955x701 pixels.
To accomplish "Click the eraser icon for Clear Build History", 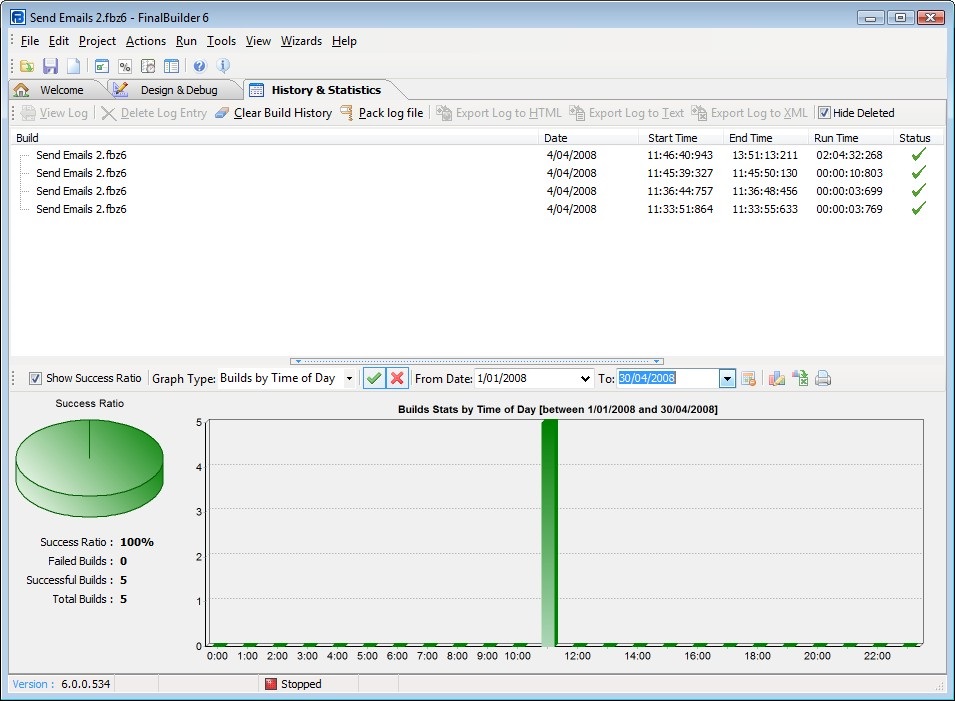I will tap(222, 113).
